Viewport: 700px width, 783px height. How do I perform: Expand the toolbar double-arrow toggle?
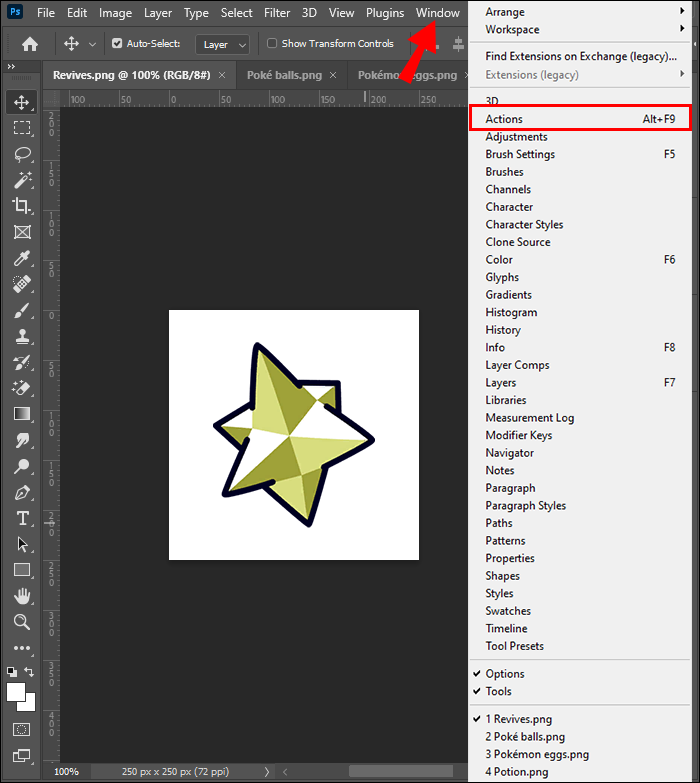(11, 66)
